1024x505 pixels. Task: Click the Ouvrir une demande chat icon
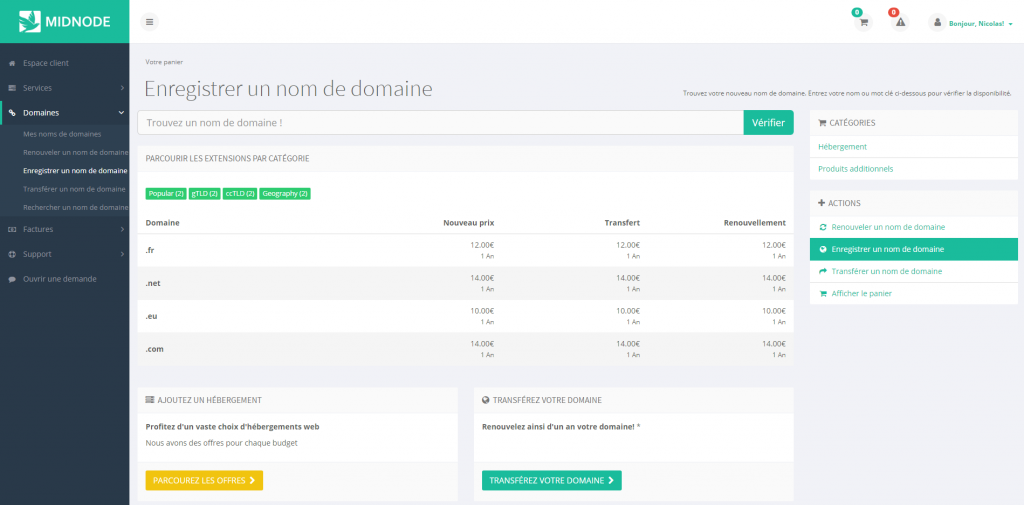coord(13,279)
